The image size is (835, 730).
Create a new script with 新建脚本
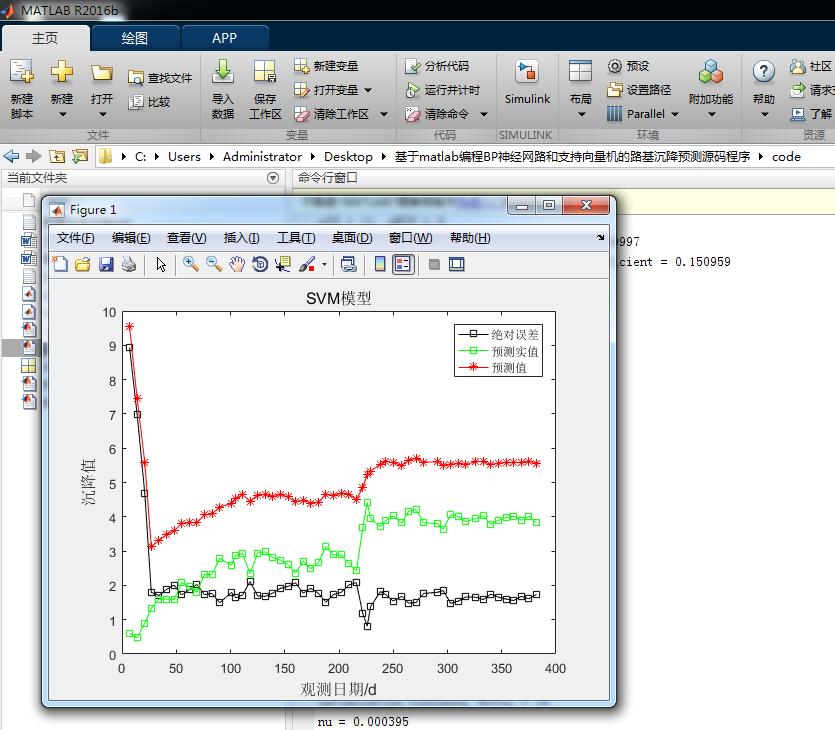pyautogui.click(x=22, y=89)
